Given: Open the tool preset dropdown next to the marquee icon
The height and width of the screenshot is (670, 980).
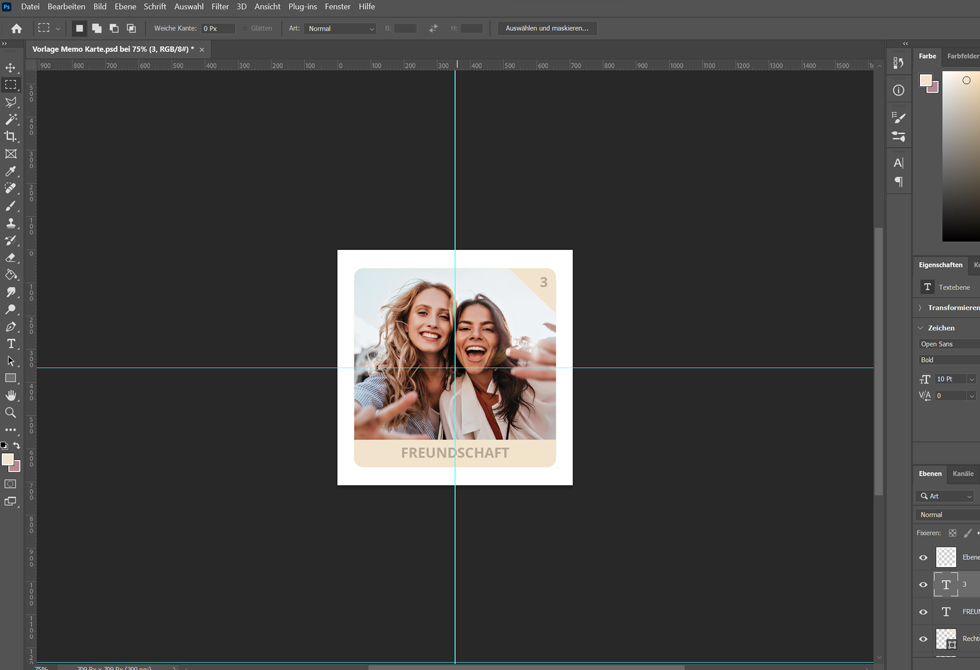Looking at the screenshot, I should coord(58,29).
